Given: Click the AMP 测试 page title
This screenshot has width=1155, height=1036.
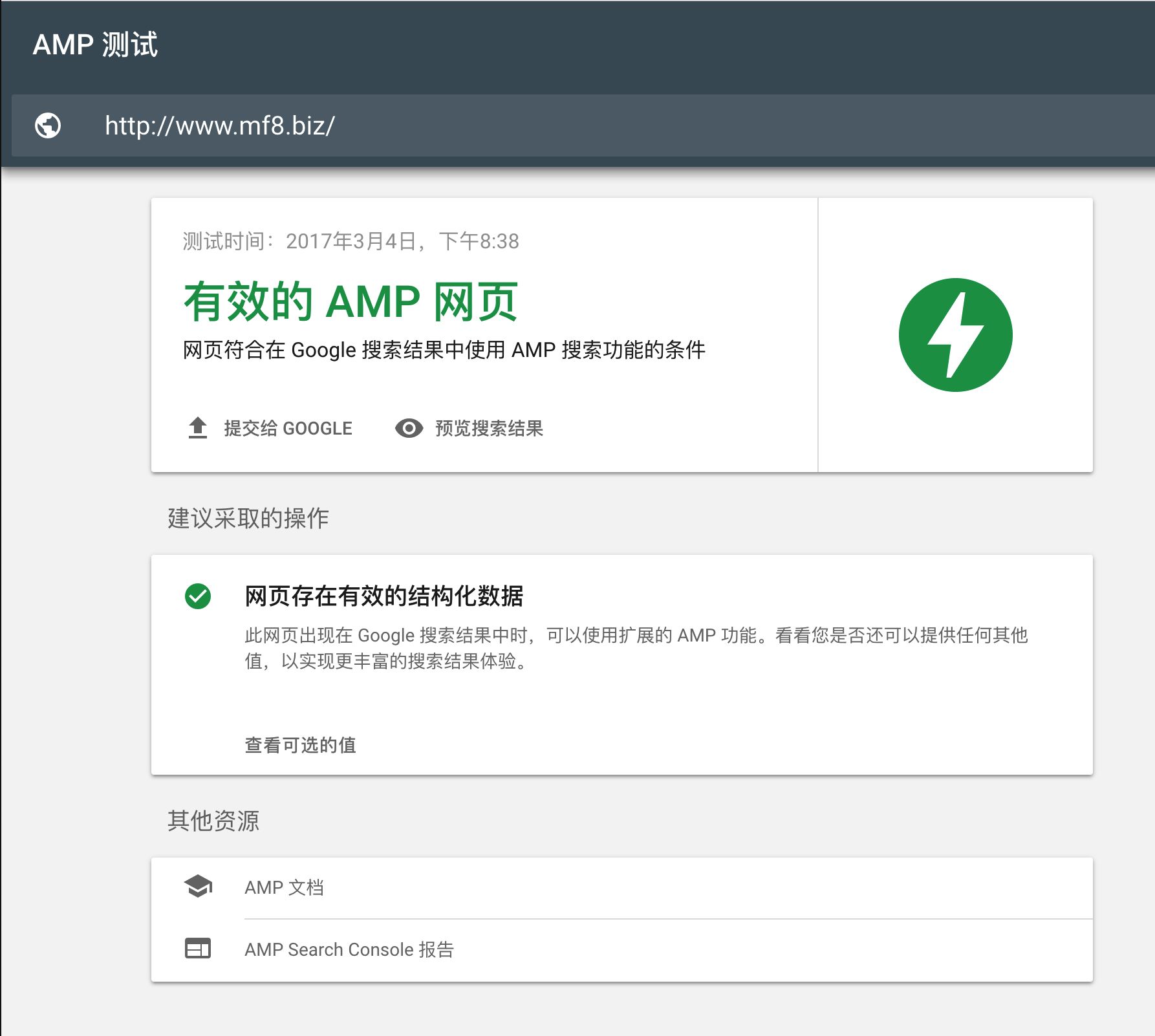Looking at the screenshot, I should 95,45.
